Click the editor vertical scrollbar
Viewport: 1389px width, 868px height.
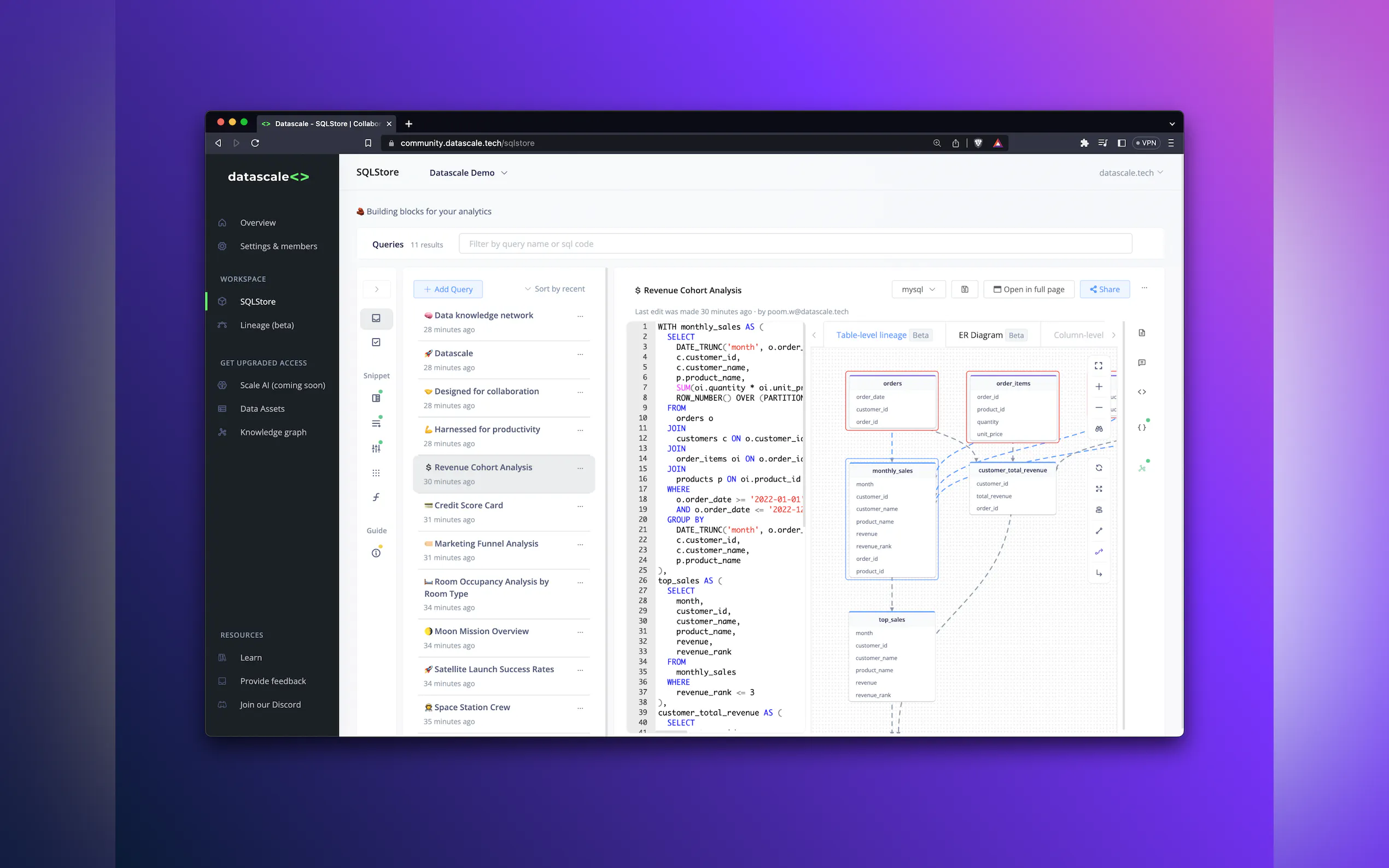[804, 425]
